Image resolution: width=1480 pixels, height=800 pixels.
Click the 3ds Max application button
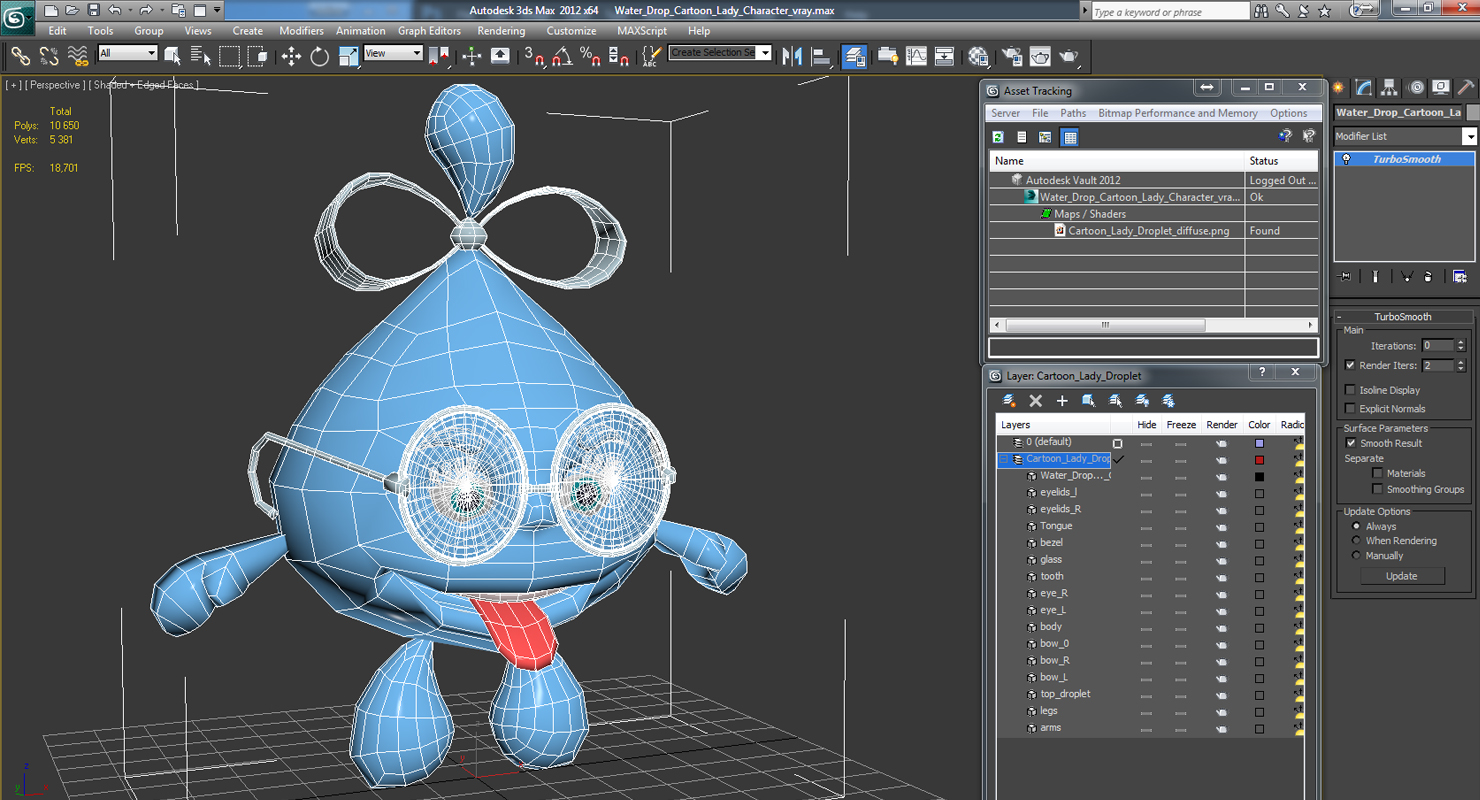tap(17, 17)
